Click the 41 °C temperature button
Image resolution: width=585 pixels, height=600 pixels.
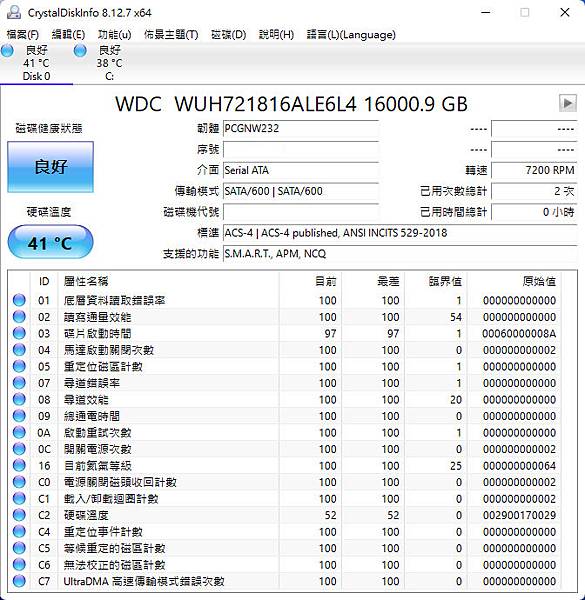pyautogui.click(x=51, y=242)
